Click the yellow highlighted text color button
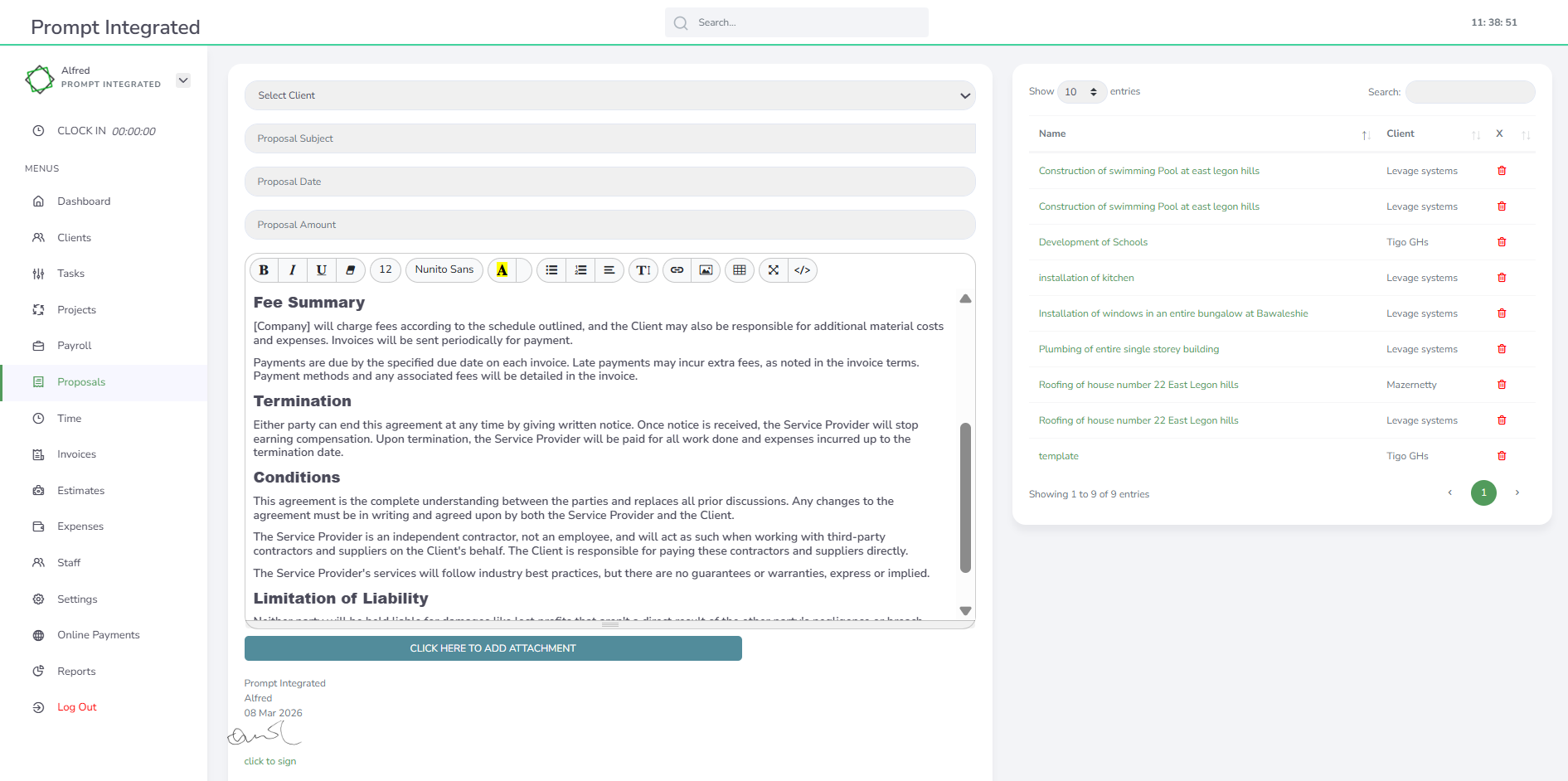 [502, 270]
